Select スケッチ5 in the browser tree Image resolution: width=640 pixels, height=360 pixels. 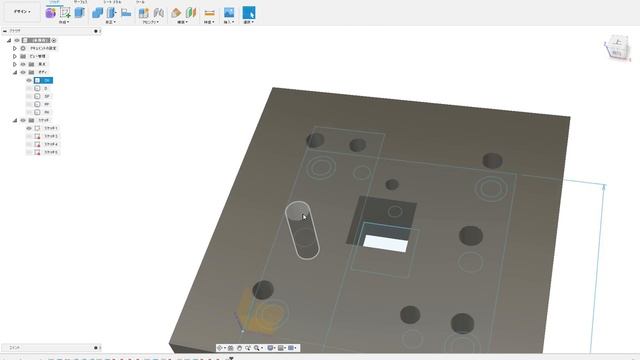click(51, 152)
